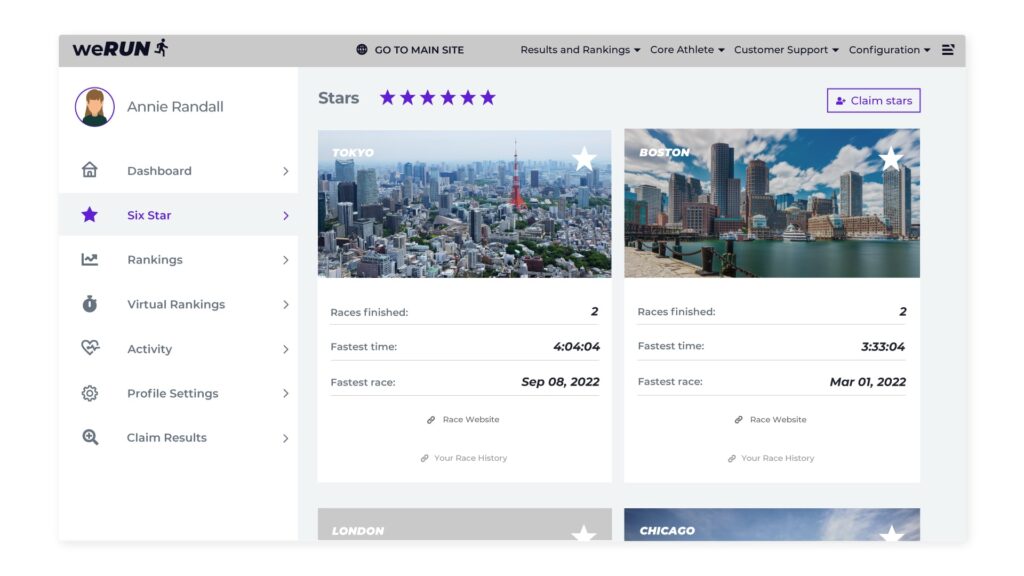Viewport: 1024px width, 576px height.
Task: Click the Annie Randall name text
Action: tap(175, 106)
